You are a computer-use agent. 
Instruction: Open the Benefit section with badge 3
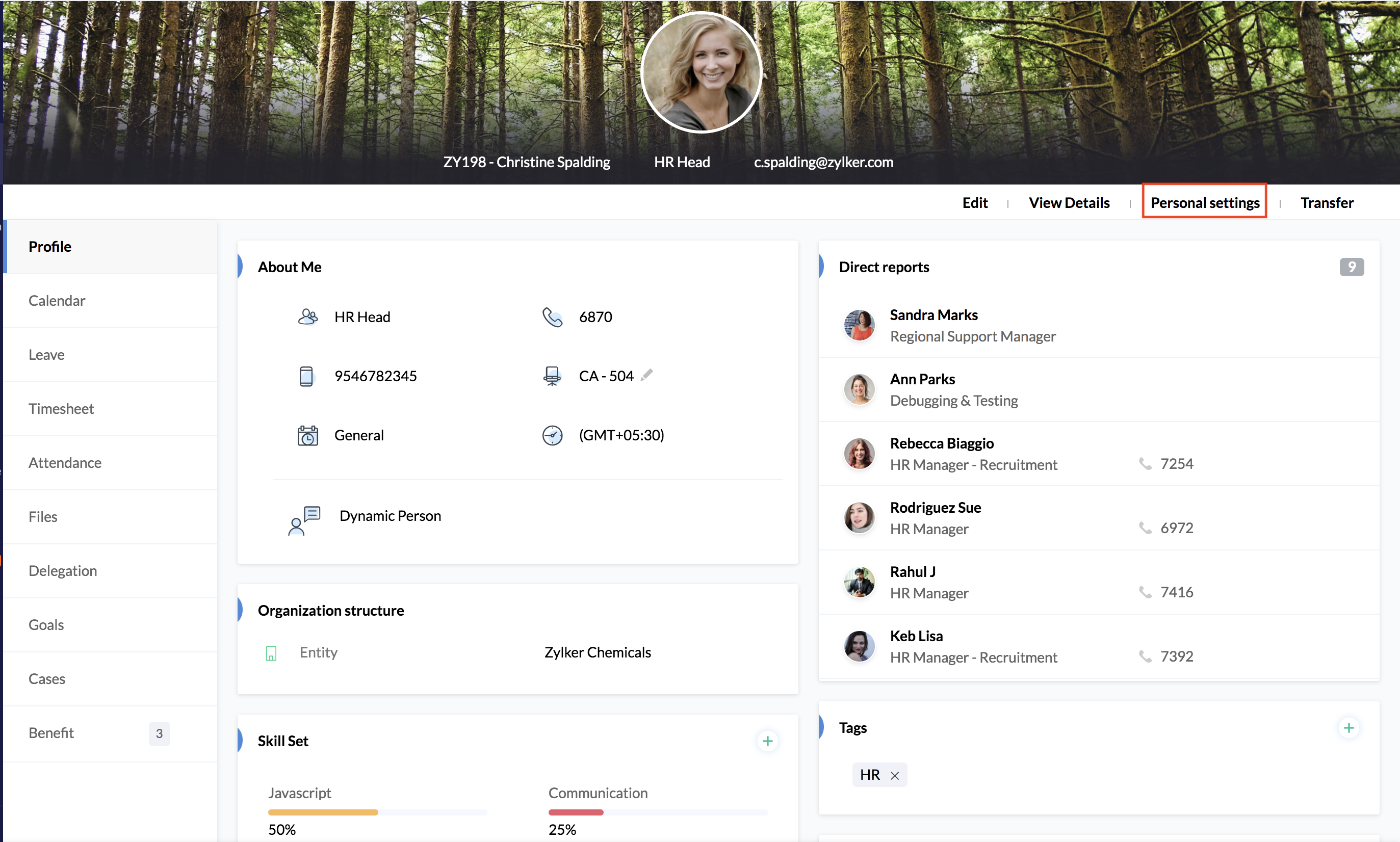[x=51, y=732]
